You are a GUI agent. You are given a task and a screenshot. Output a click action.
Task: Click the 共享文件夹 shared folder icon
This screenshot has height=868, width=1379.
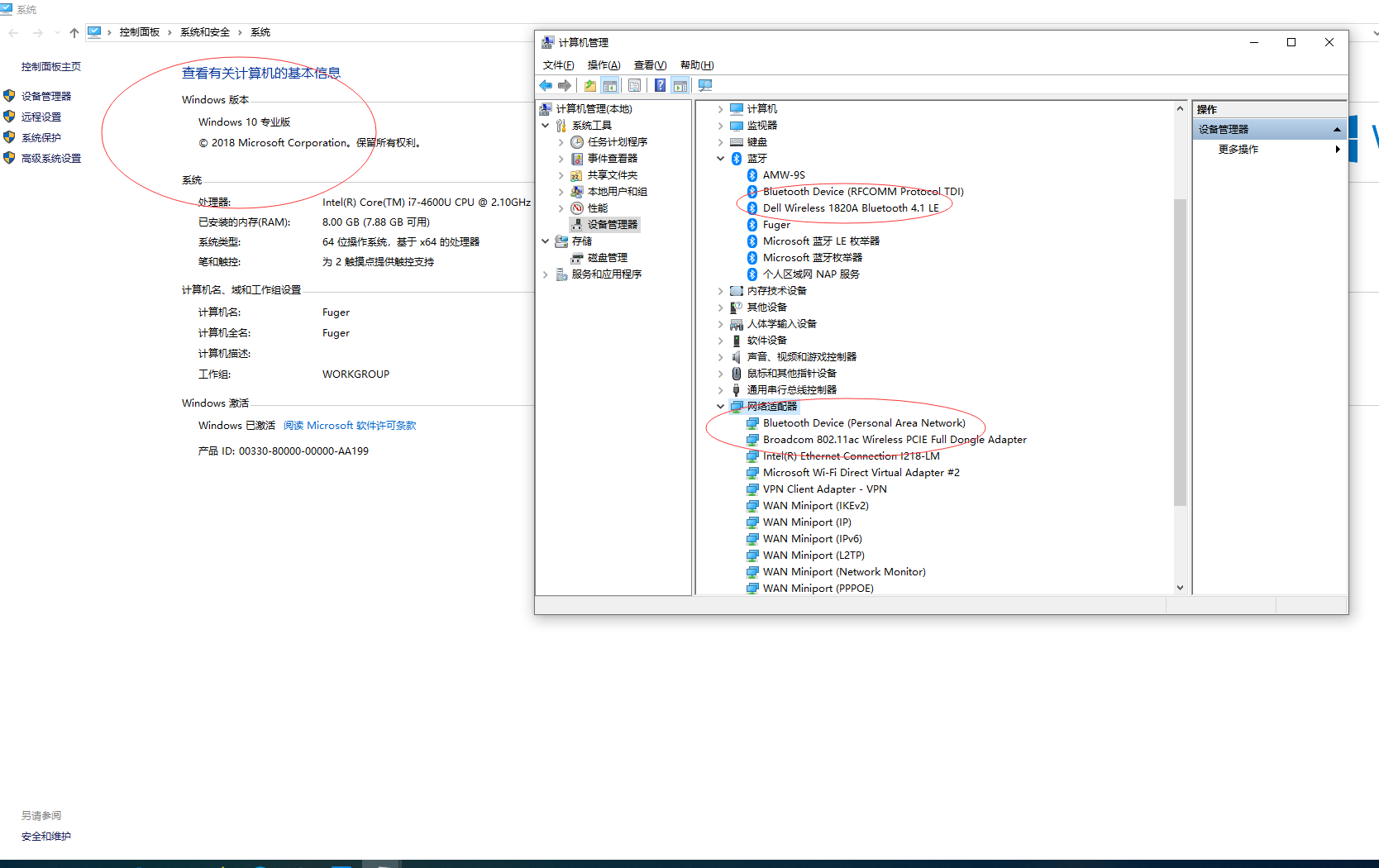coord(576,174)
